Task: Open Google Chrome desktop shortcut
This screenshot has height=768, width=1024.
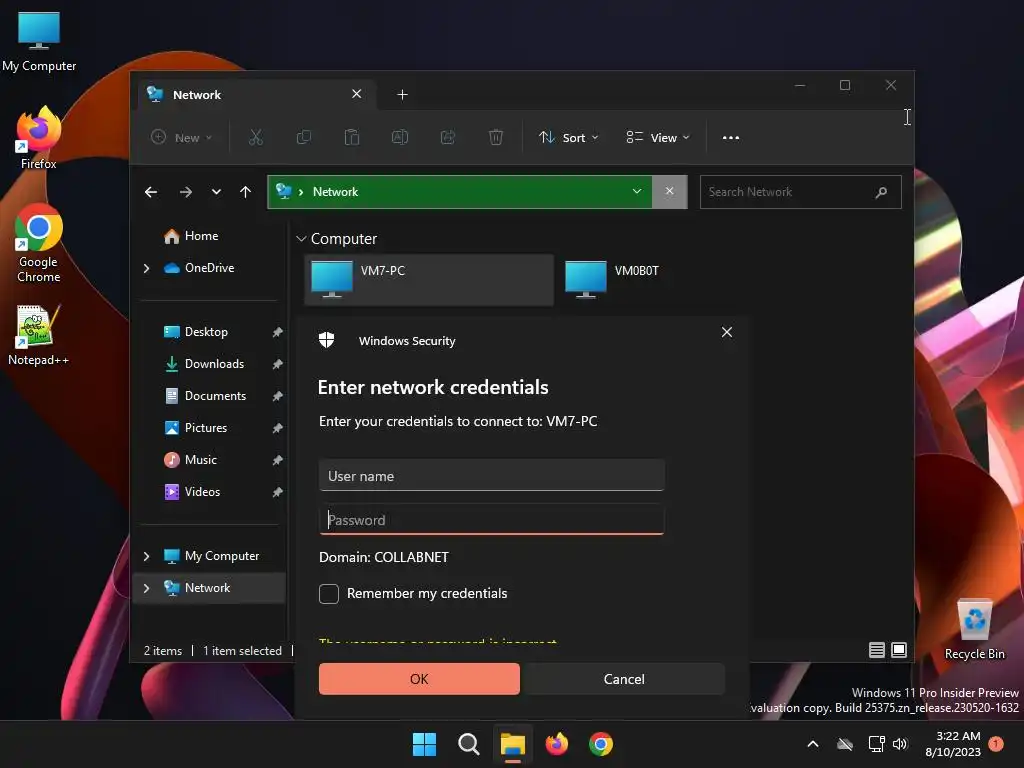Action: 39,244
